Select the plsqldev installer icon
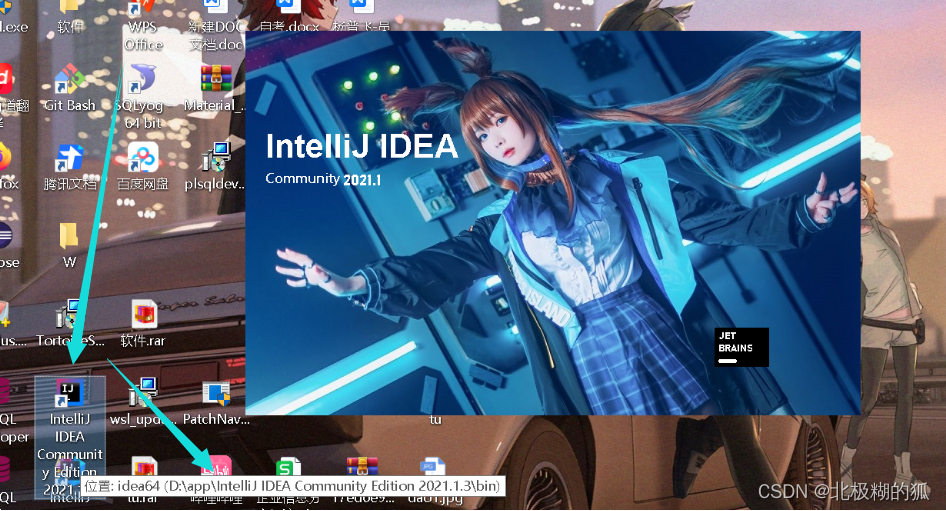Image resolution: width=946 pixels, height=511 pixels. pos(216,167)
